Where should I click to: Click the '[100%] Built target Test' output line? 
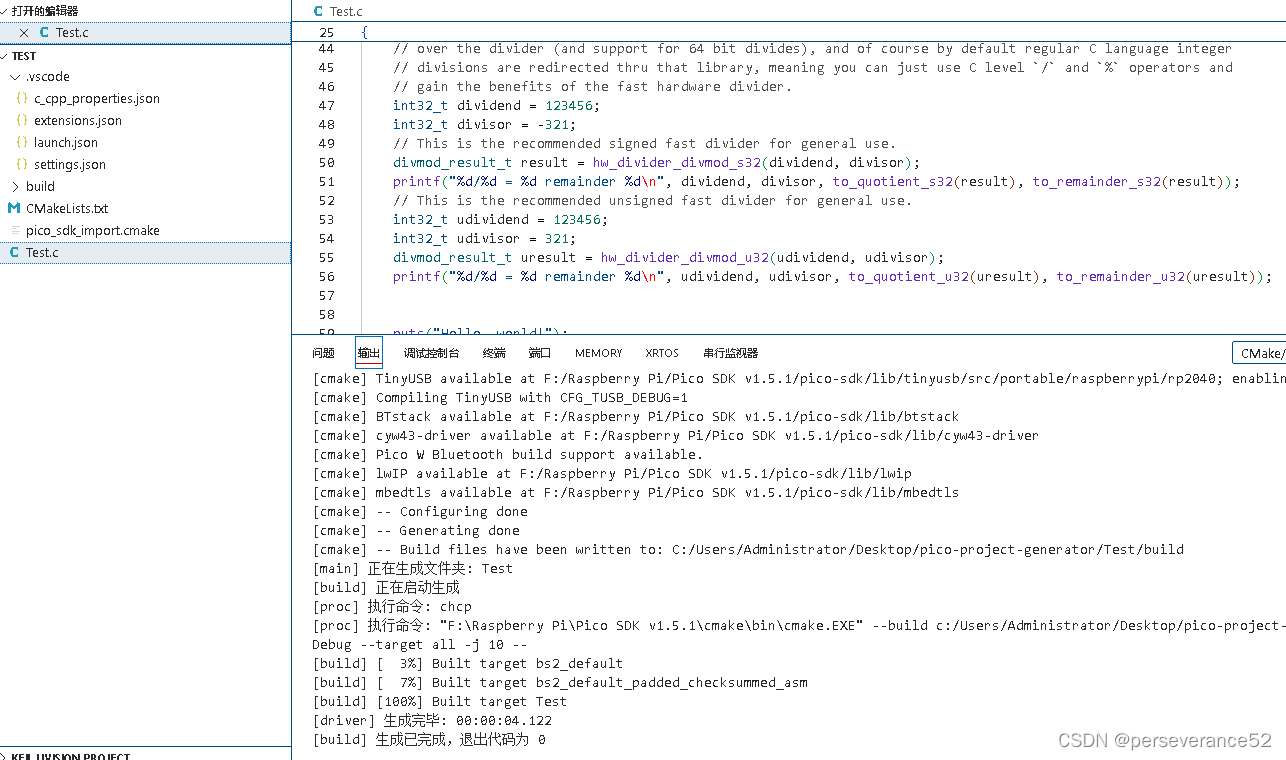pos(440,702)
